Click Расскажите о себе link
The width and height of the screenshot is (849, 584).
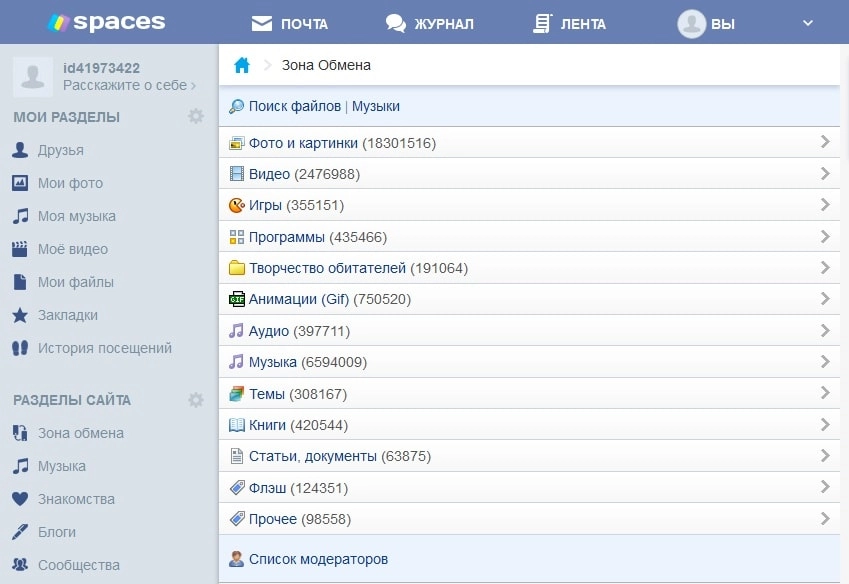click(129, 86)
